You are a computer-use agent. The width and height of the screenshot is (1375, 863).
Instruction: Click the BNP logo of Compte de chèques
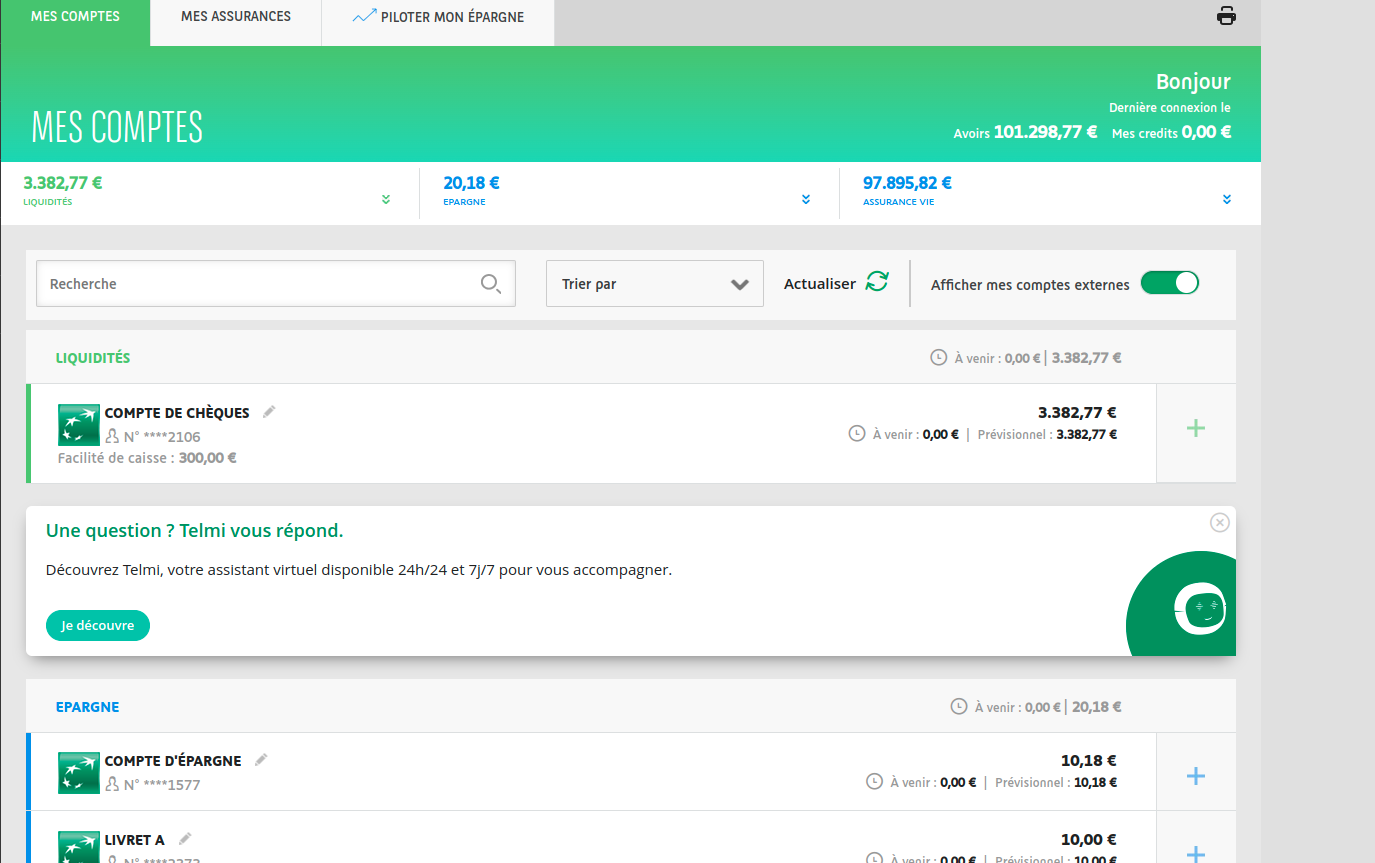[79, 425]
